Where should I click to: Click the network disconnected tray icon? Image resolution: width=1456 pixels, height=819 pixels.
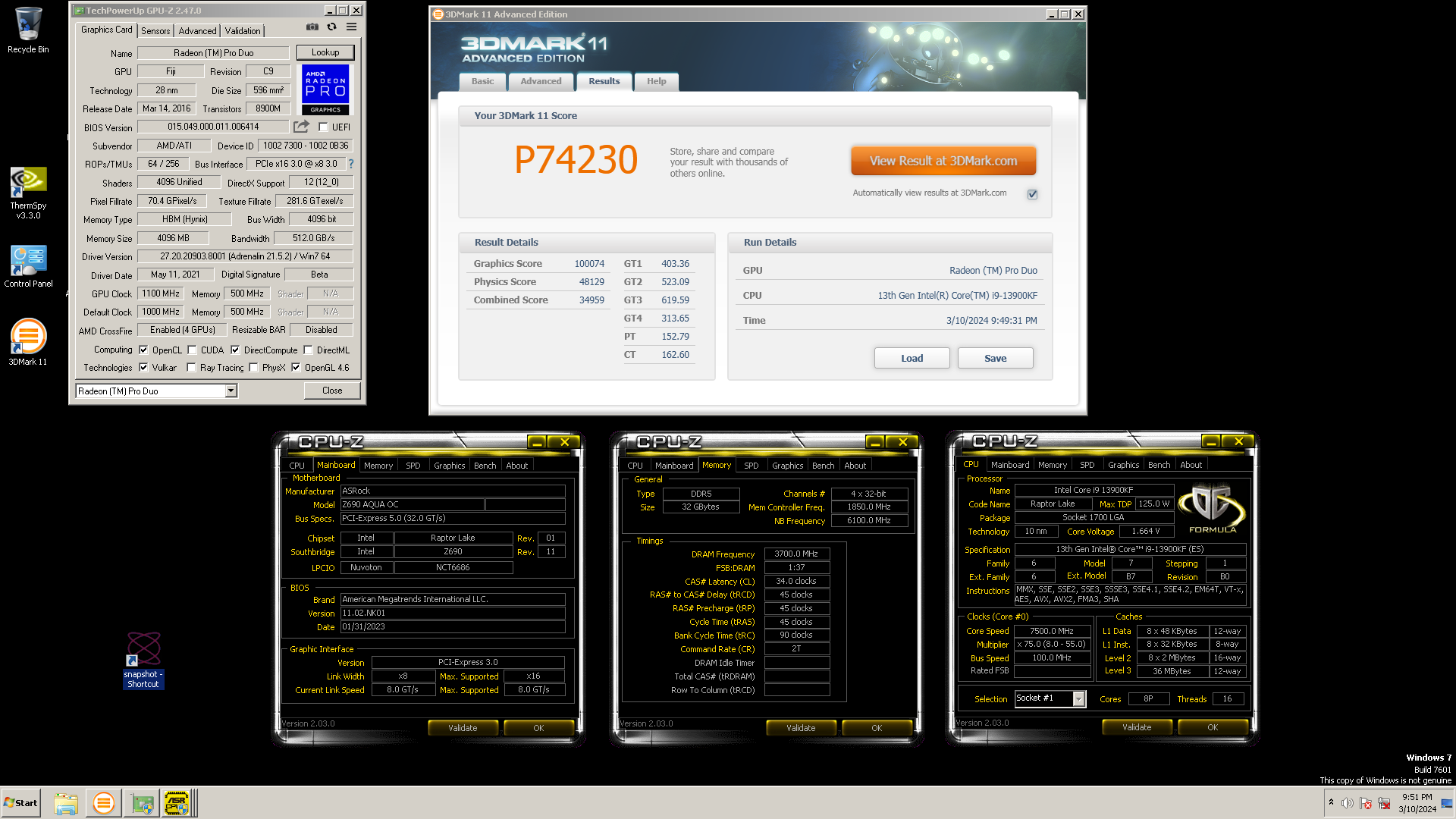[1384, 803]
